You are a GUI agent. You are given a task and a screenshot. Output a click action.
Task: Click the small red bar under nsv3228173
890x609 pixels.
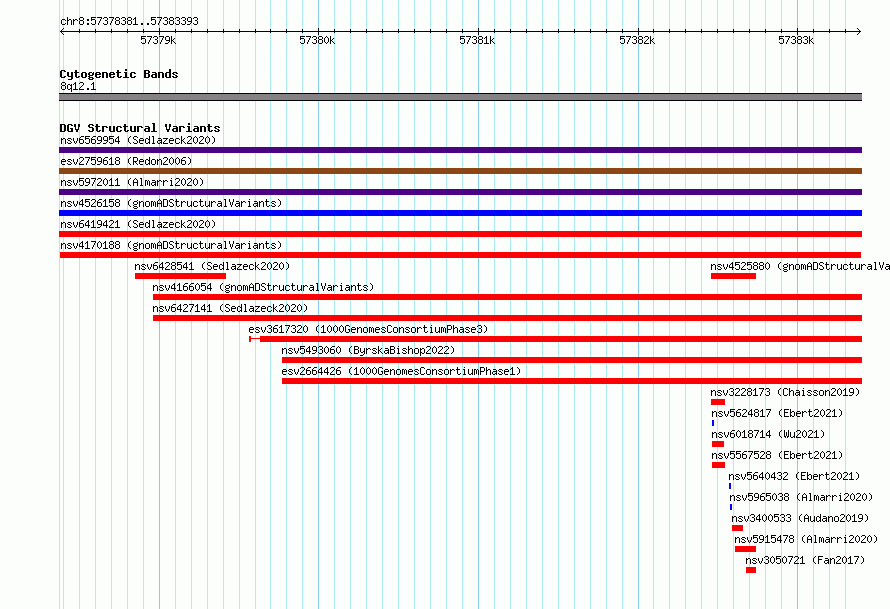pos(718,402)
